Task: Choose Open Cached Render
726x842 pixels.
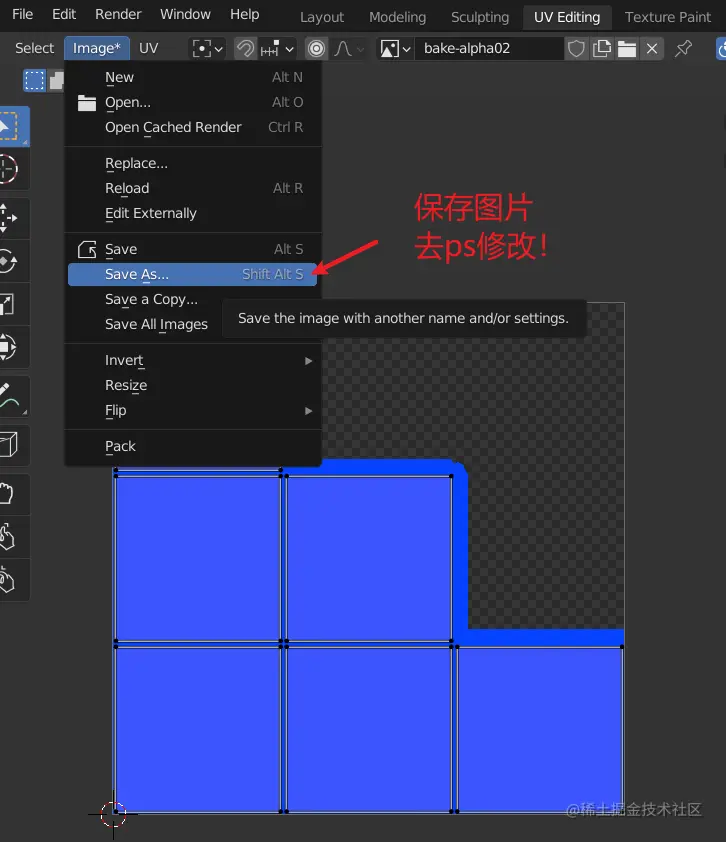Action: [x=193, y=127]
